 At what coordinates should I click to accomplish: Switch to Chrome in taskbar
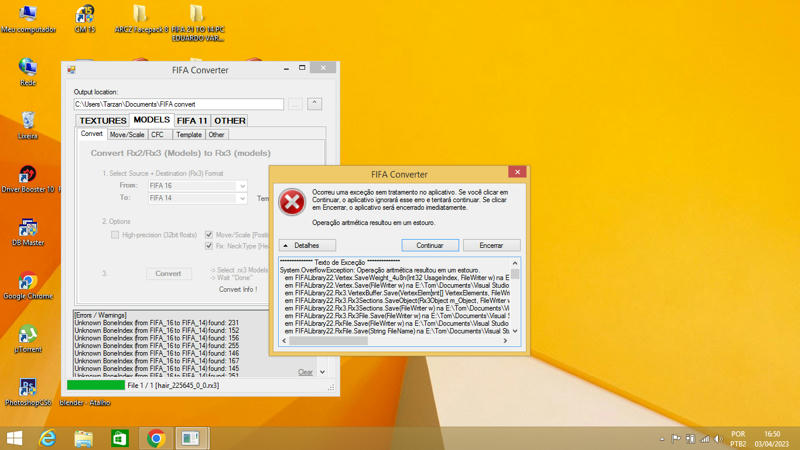[156, 438]
